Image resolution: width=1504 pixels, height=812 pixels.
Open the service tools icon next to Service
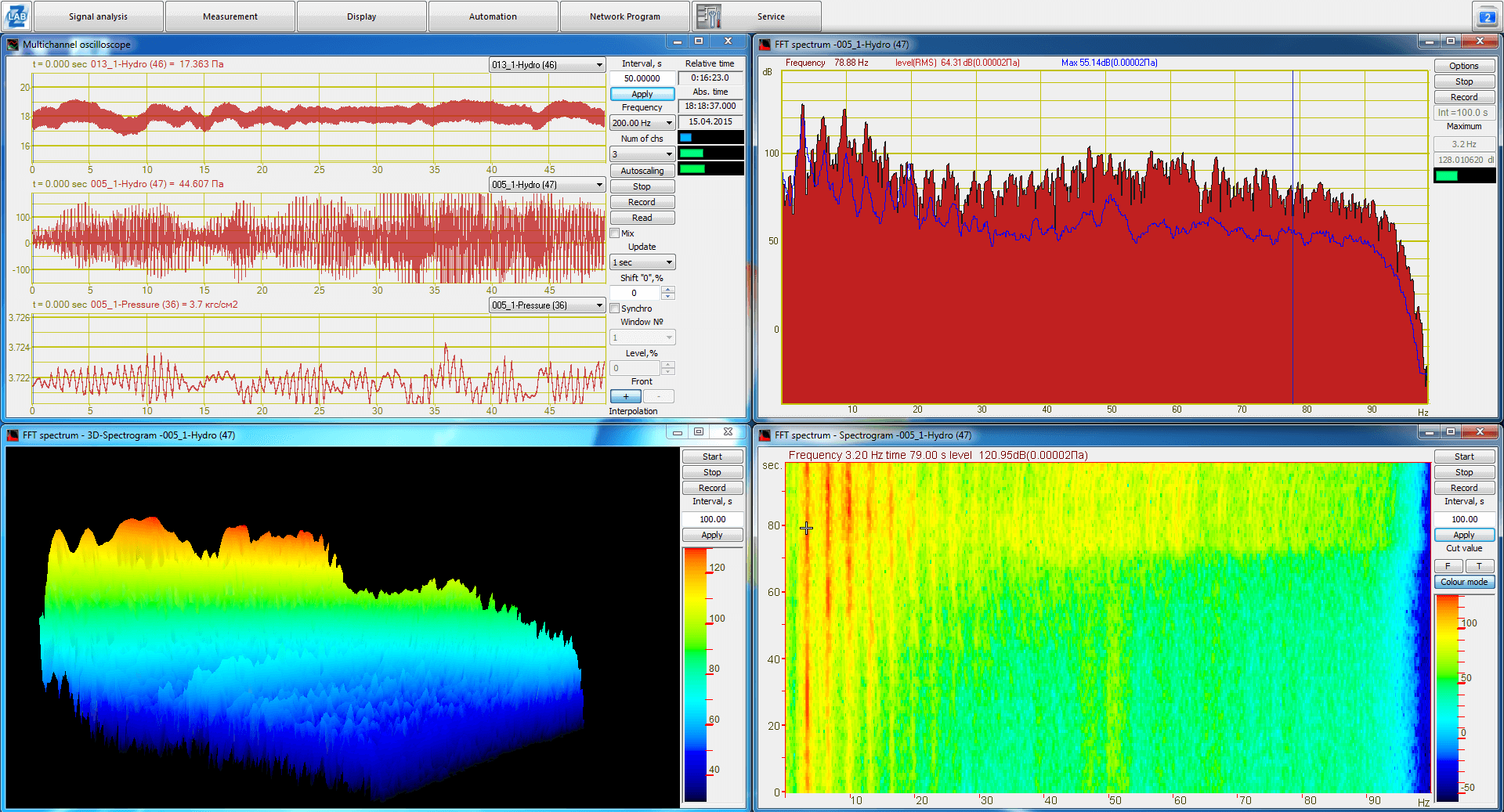[708, 16]
